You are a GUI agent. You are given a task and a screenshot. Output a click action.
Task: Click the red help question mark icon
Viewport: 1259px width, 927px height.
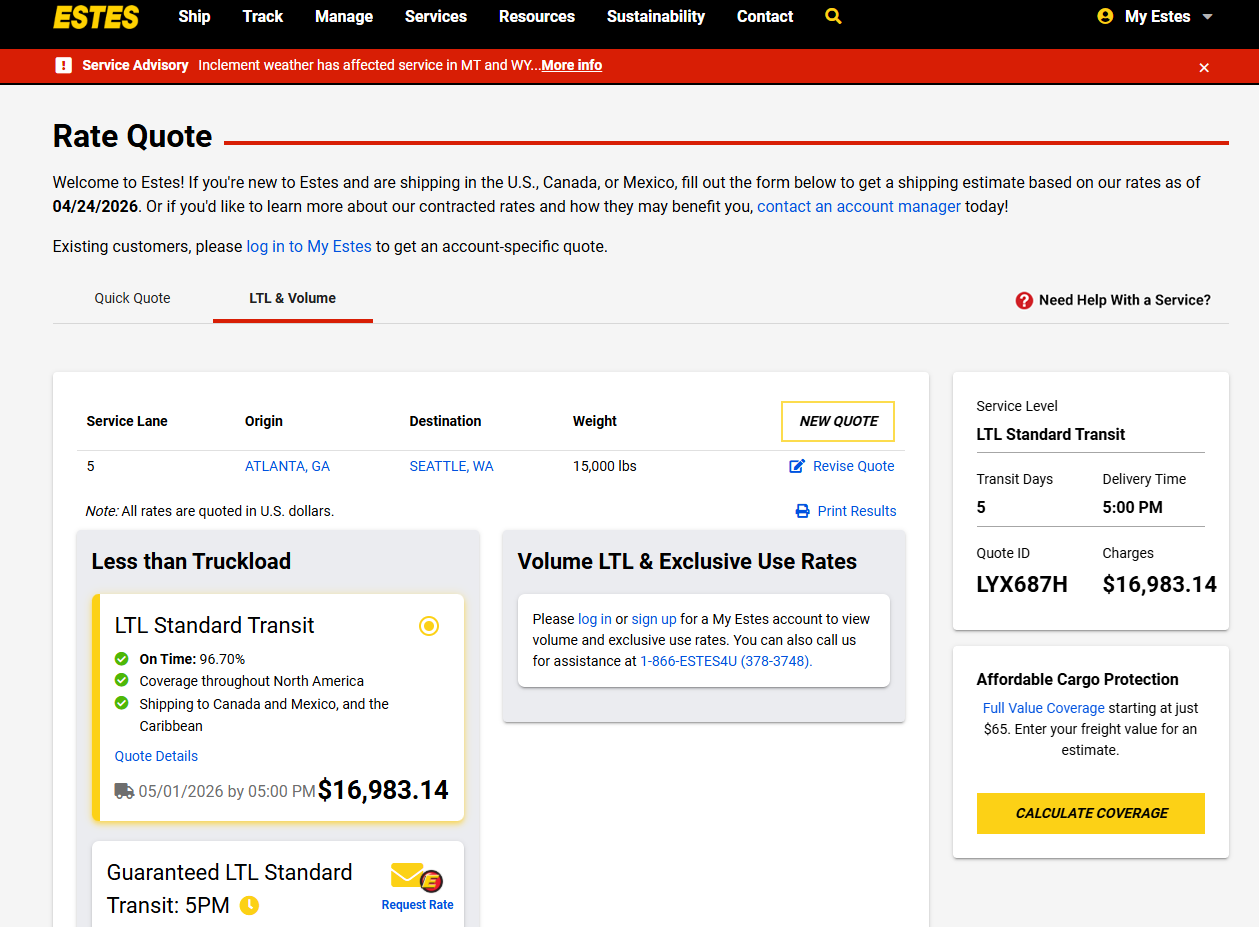[1024, 300]
